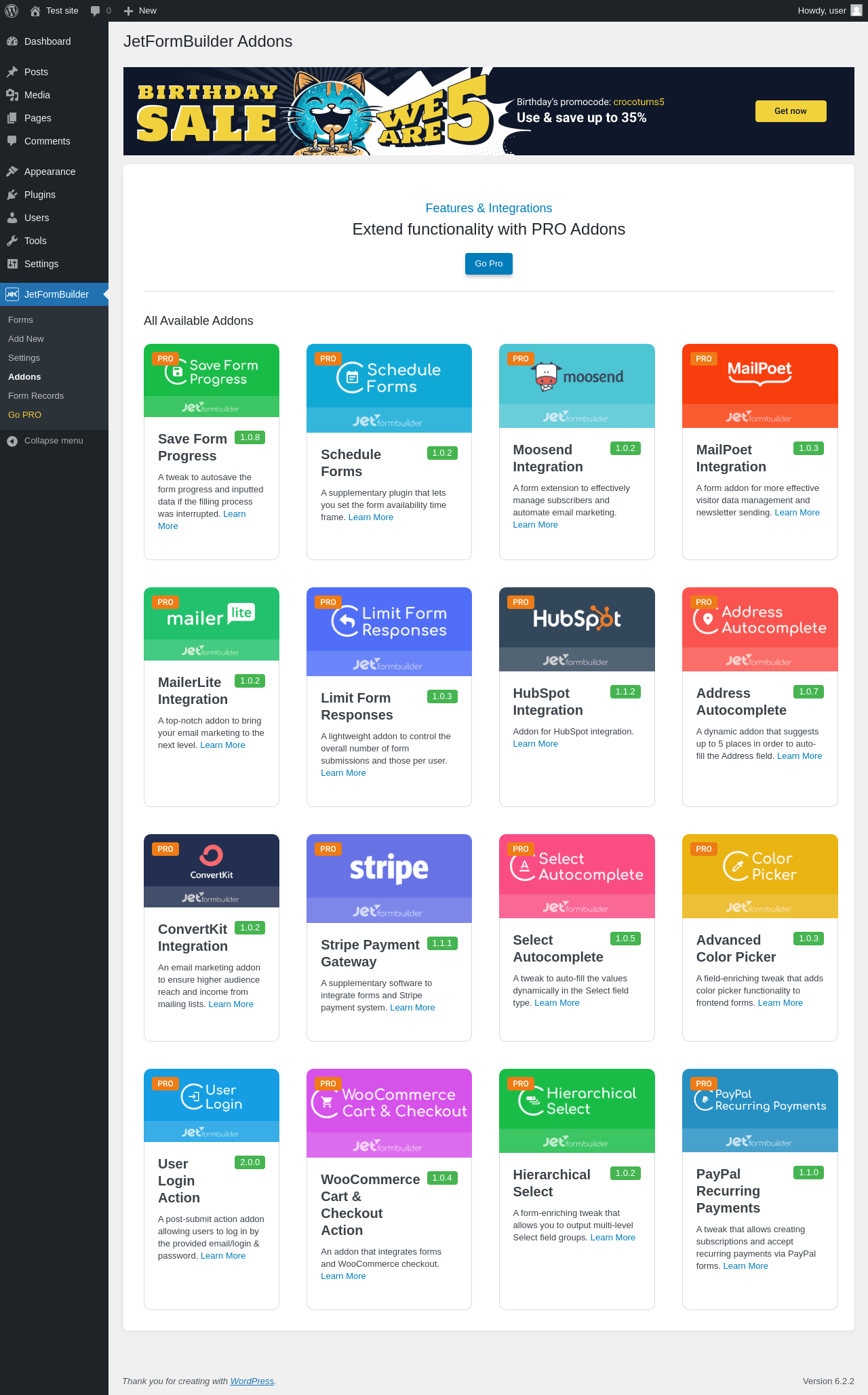Click the mailer lite addon banner
The width and height of the screenshot is (868, 1395).
(212, 624)
